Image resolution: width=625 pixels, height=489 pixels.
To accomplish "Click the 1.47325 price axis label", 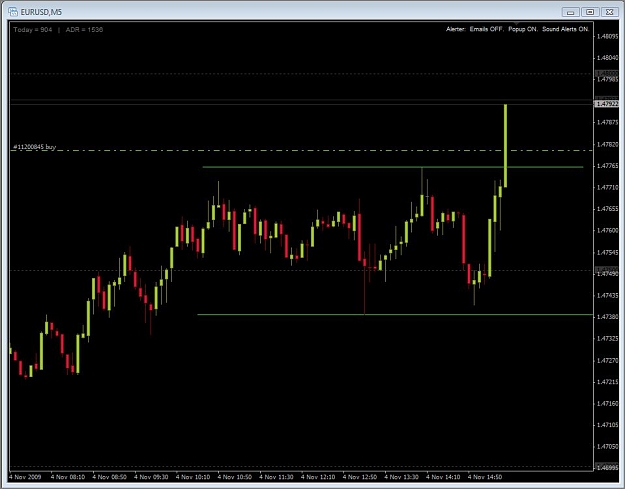I will click(607, 338).
